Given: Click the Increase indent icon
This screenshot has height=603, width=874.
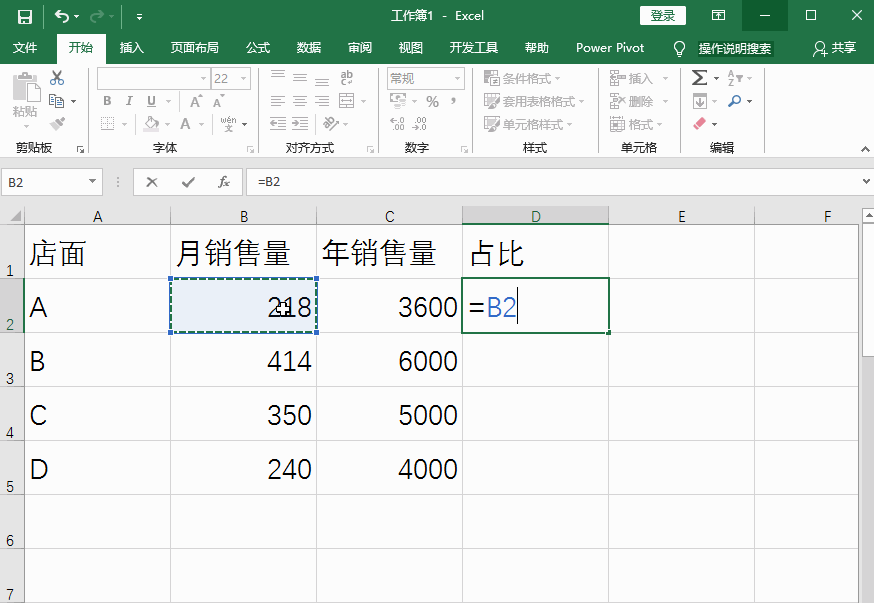Looking at the screenshot, I should point(300,124).
